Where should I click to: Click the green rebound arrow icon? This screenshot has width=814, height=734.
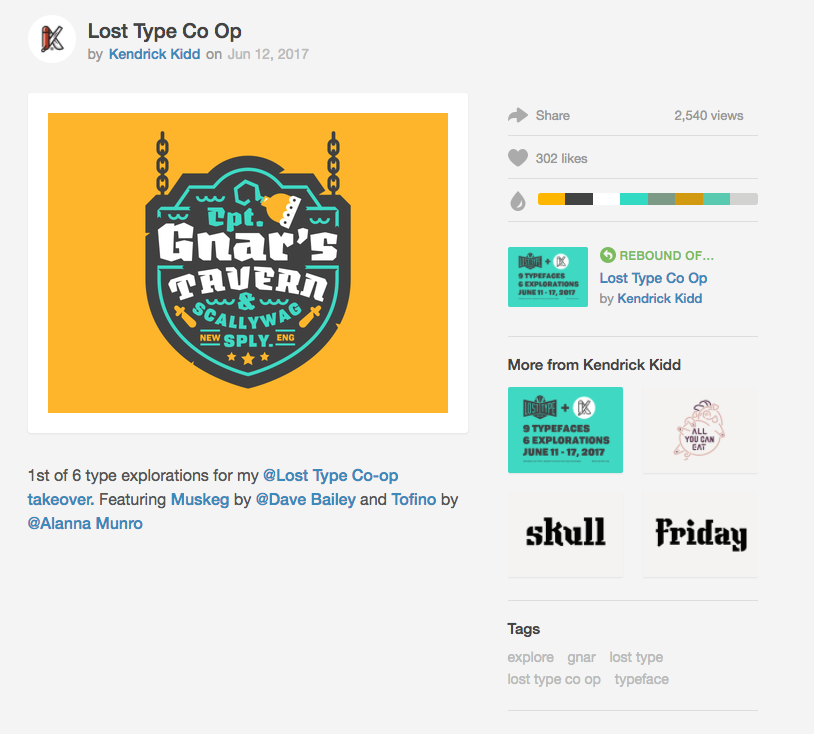tap(607, 255)
